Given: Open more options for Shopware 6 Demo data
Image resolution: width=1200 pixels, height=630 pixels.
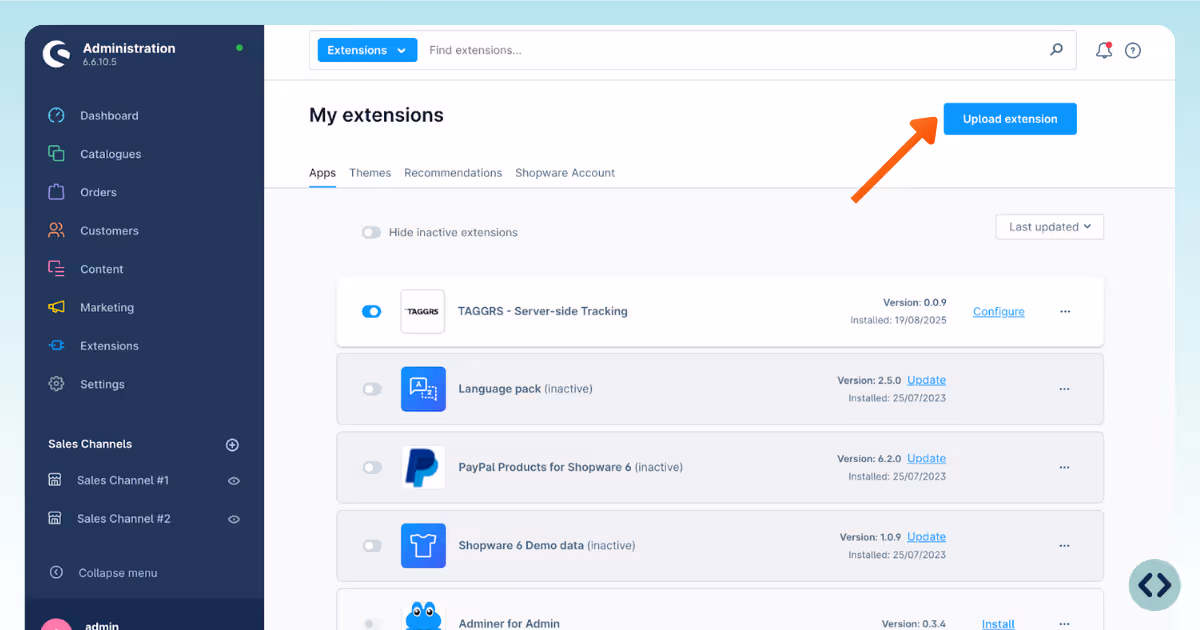Looking at the screenshot, I should pos(1064,545).
